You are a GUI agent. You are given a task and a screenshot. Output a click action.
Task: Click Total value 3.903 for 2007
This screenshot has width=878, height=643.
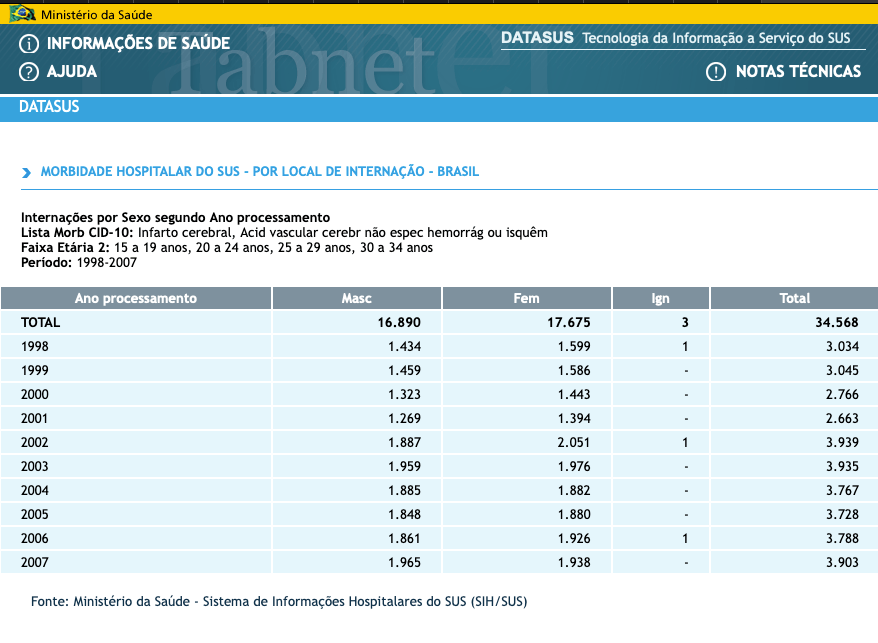[x=843, y=562]
